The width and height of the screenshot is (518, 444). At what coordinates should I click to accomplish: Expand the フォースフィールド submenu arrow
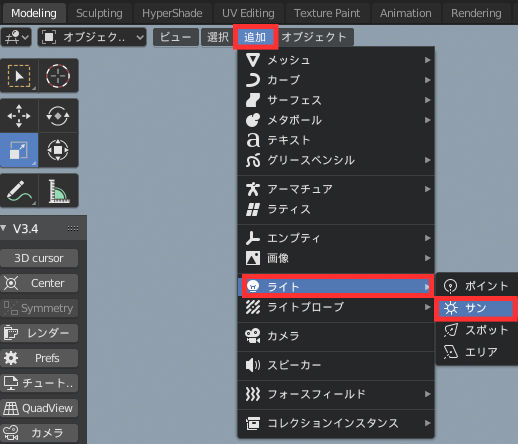point(427,395)
